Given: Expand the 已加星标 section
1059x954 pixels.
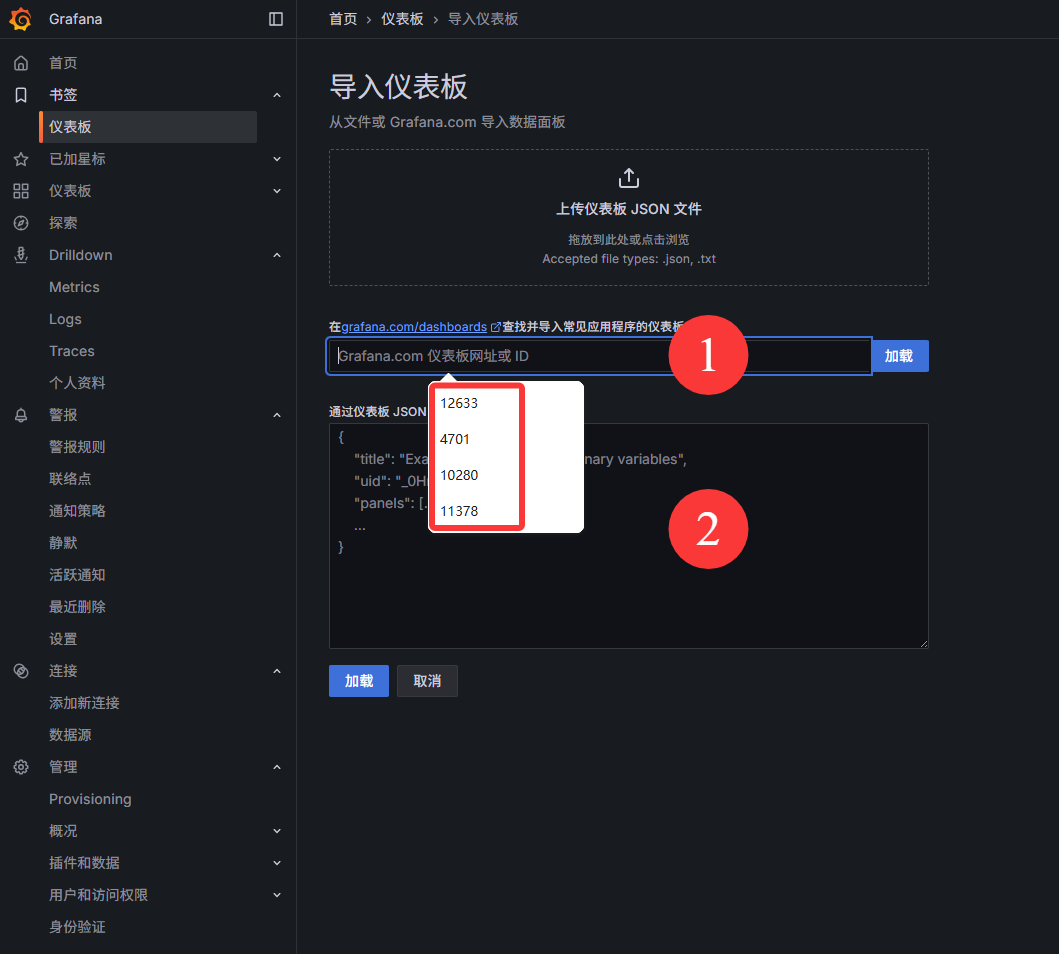Looking at the screenshot, I should coord(277,159).
